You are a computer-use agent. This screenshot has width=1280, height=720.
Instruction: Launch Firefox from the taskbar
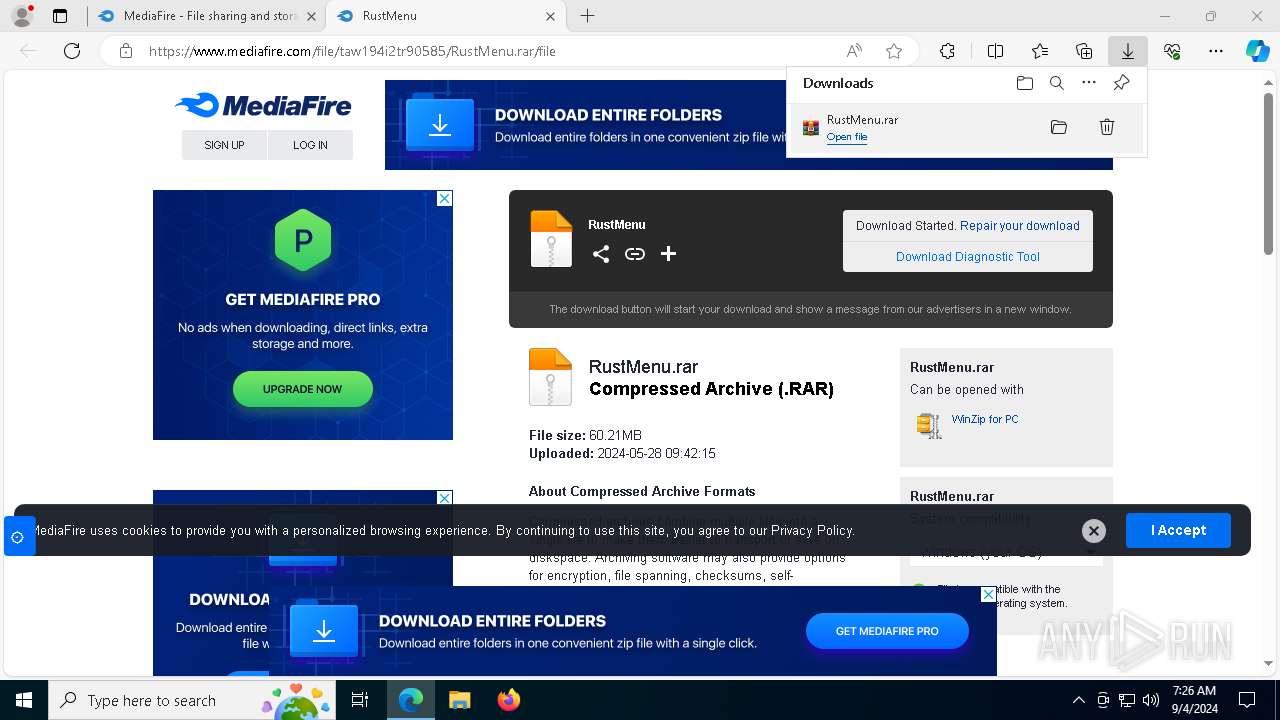[508, 700]
